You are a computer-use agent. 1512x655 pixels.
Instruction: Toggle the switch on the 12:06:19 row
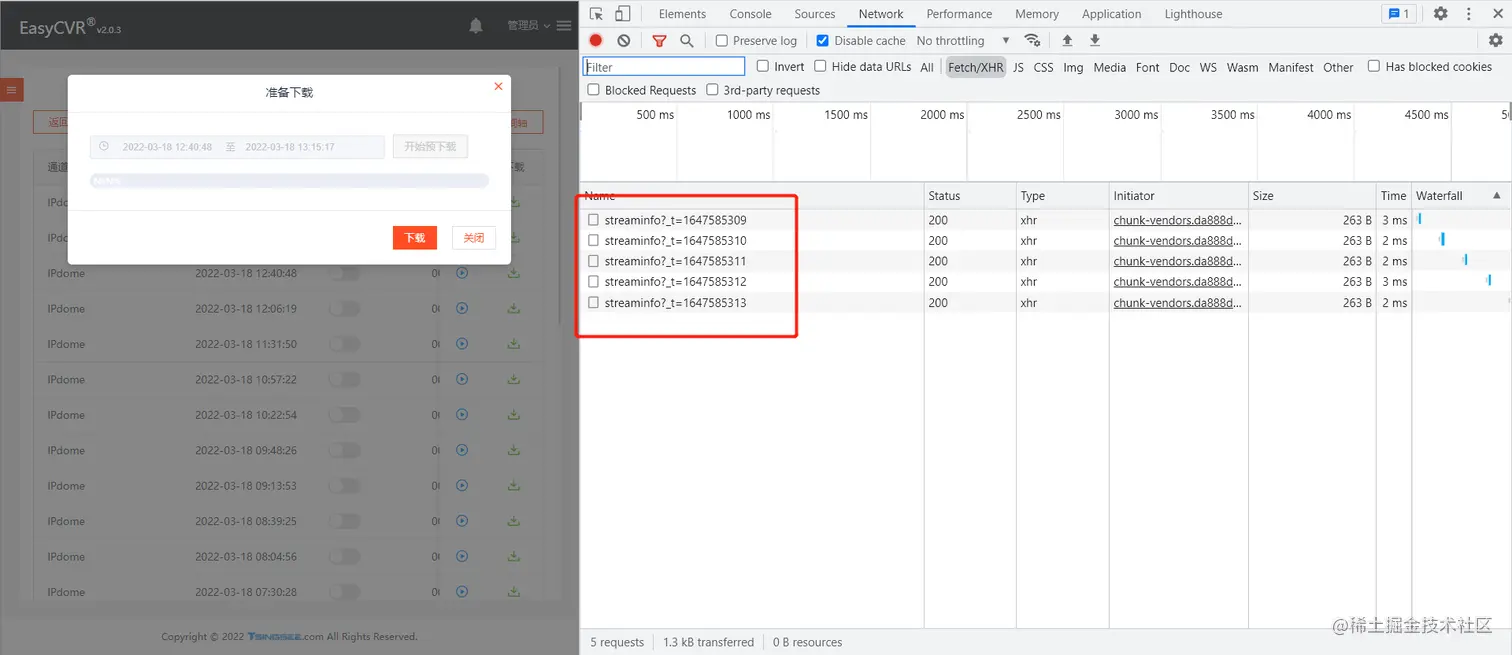click(x=344, y=308)
